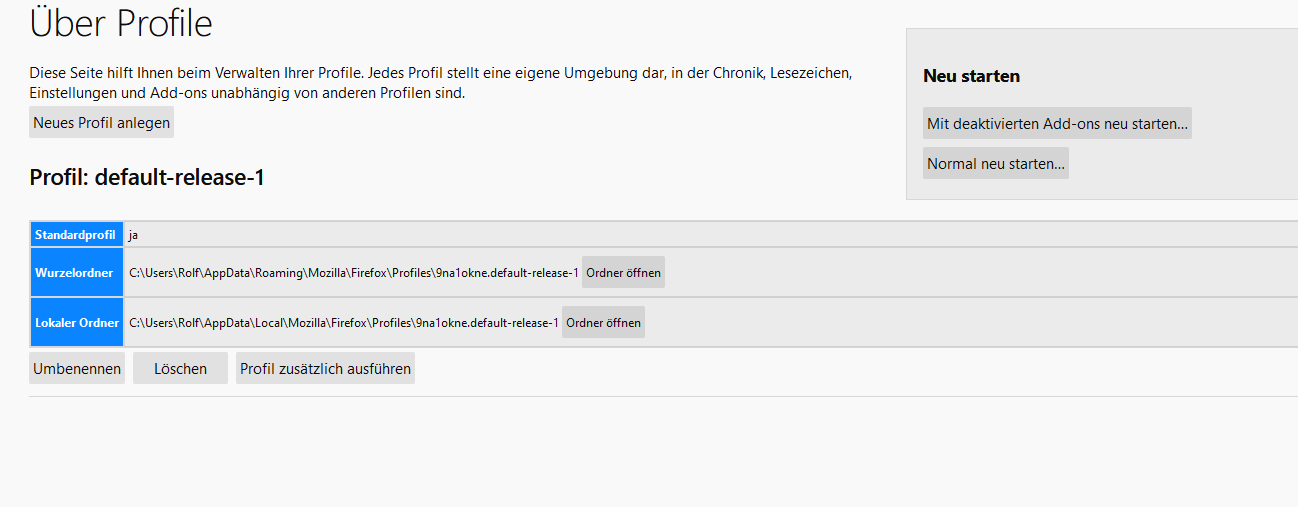Viewport: 1298px width, 507px height.
Task: Click the Über Profile page heading
Action: pos(121,23)
